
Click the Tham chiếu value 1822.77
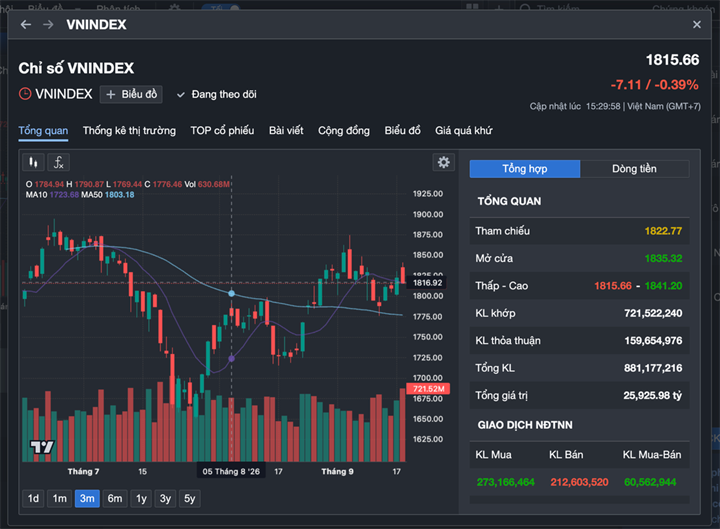pyautogui.click(x=663, y=231)
